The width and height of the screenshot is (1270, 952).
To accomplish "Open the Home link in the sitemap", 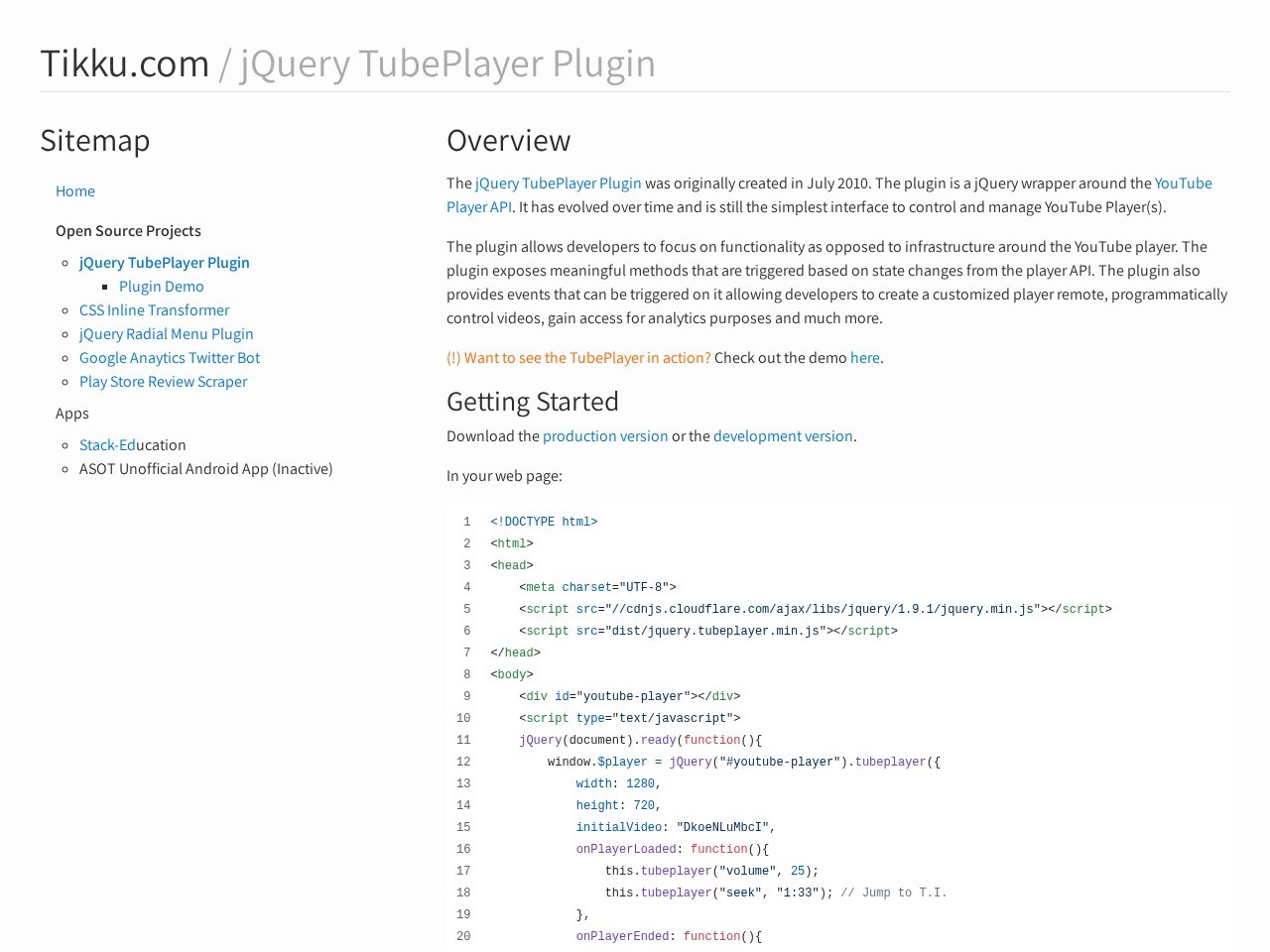I will pos(75,190).
